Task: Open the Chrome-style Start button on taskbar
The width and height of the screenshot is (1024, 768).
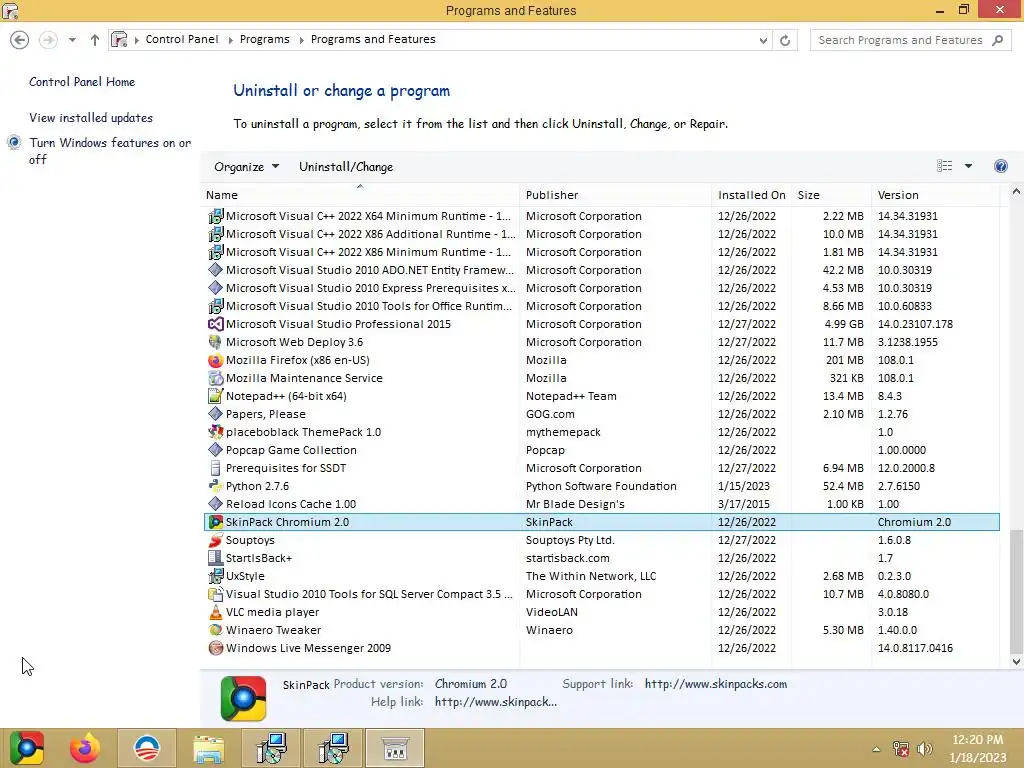Action: coord(27,748)
